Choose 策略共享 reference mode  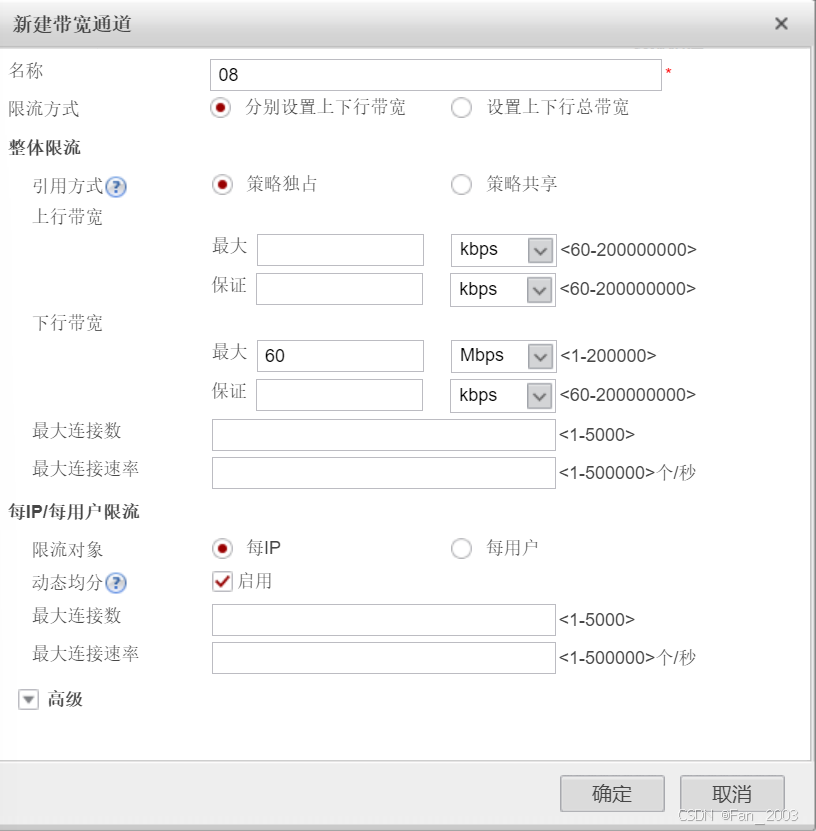point(461,184)
